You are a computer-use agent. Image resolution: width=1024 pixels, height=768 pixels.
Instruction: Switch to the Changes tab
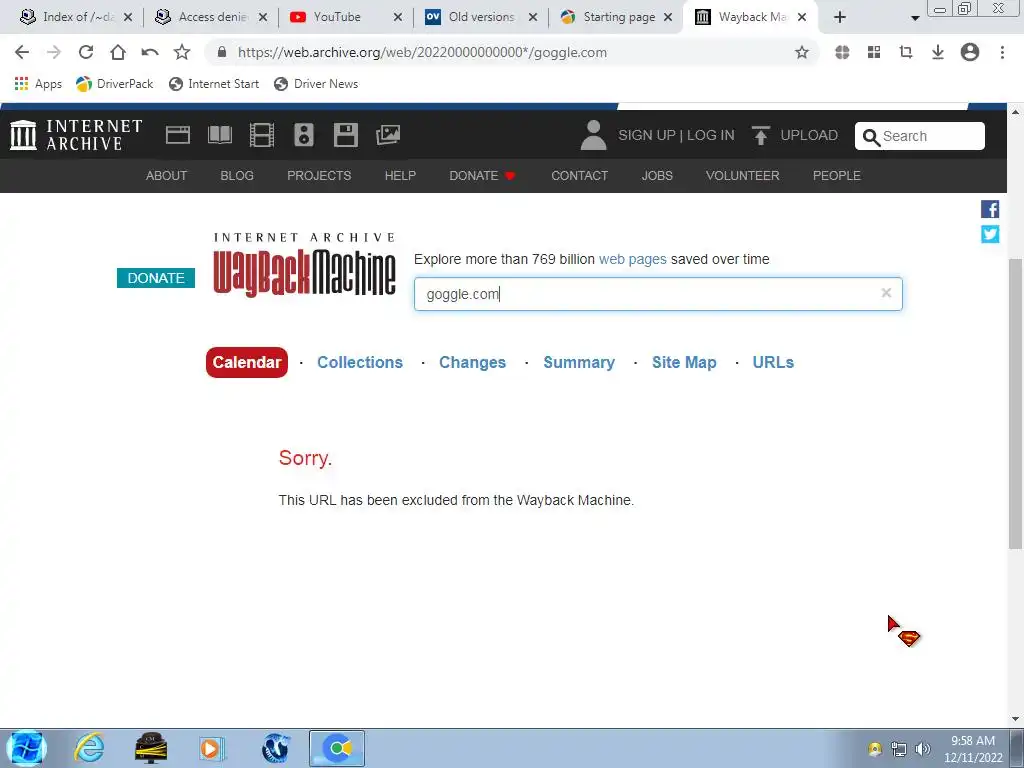click(472, 362)
